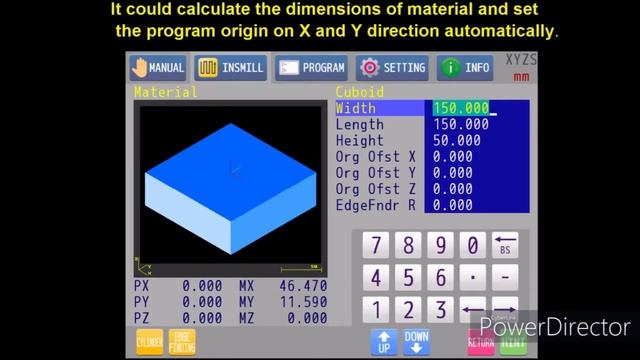
Task: Click the scale bar in preview
Action: pos(301,269)
